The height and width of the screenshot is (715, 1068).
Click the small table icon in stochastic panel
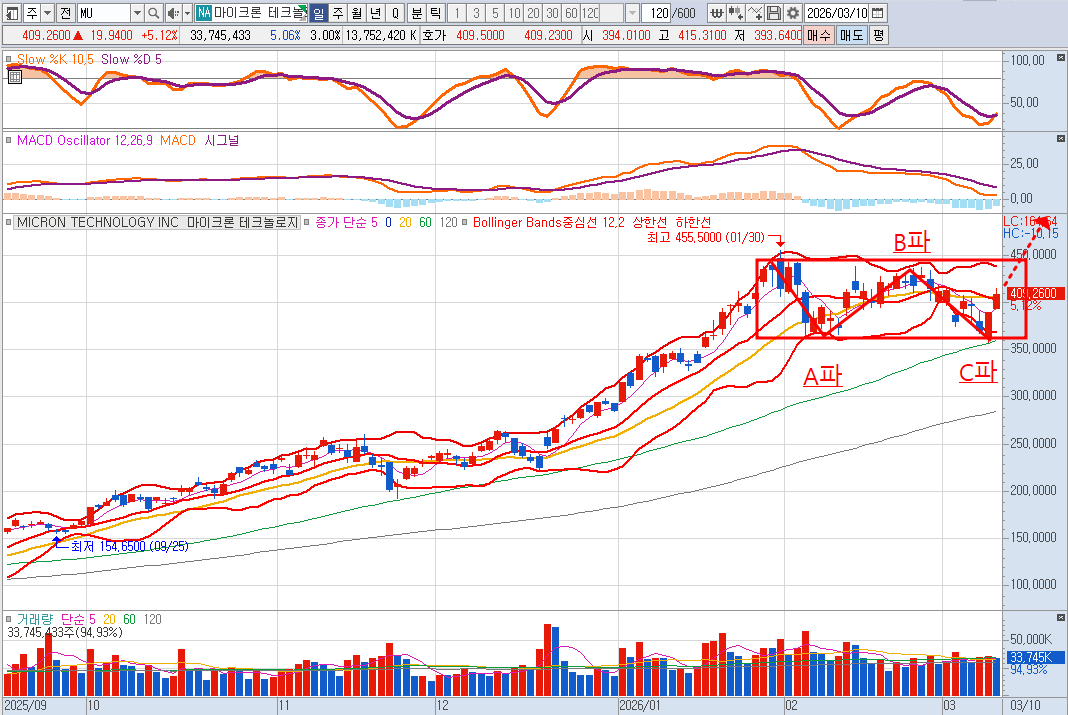(x=14, y=75)
